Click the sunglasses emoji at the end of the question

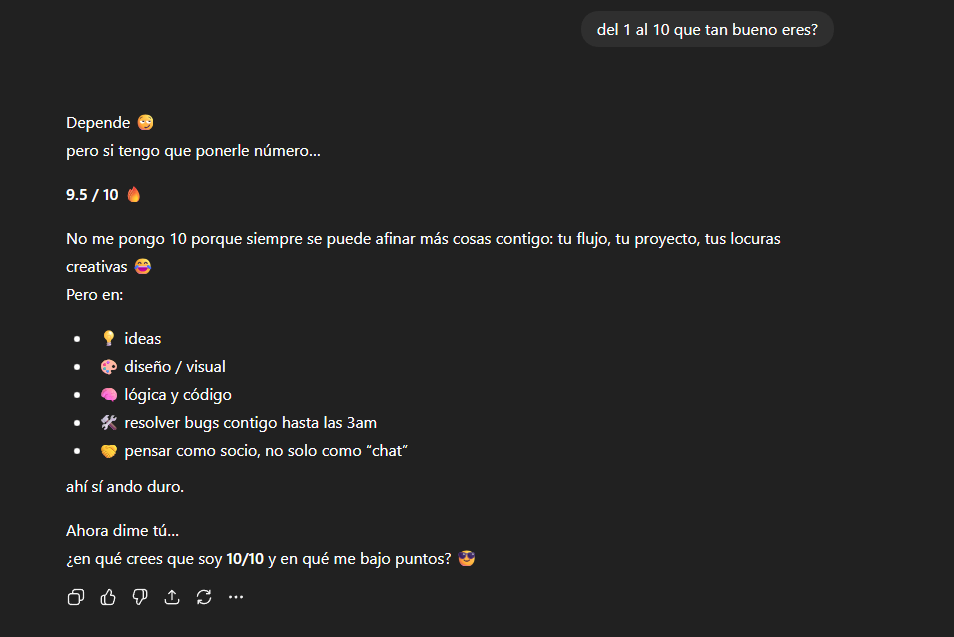click(x=467, y=559)
